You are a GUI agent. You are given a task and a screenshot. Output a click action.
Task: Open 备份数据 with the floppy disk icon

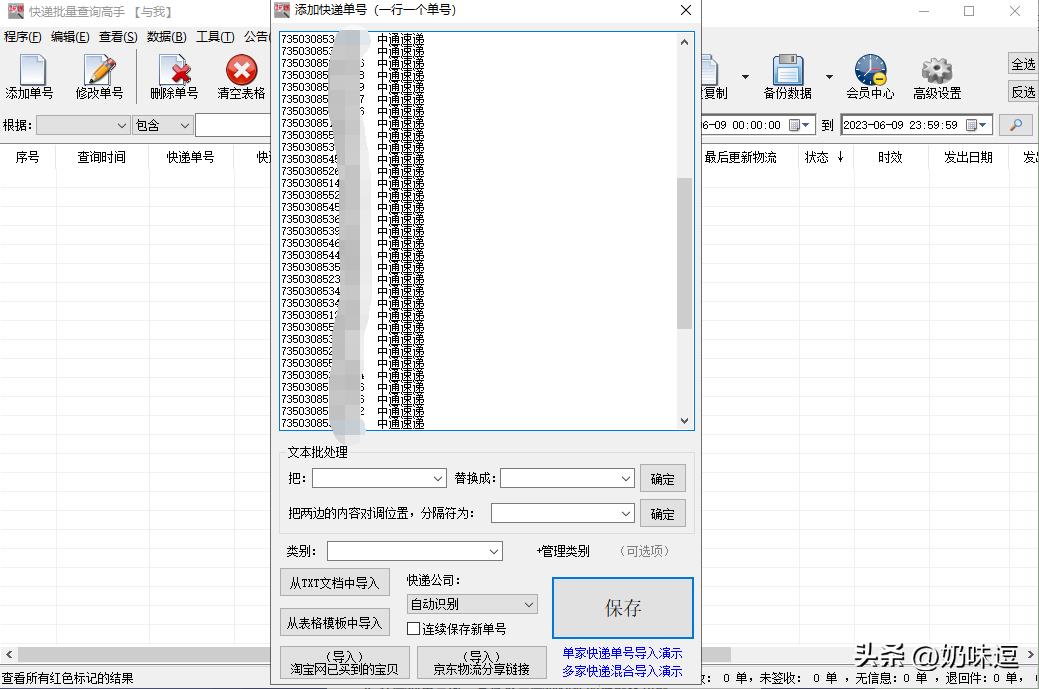click(x=788, y=70)
